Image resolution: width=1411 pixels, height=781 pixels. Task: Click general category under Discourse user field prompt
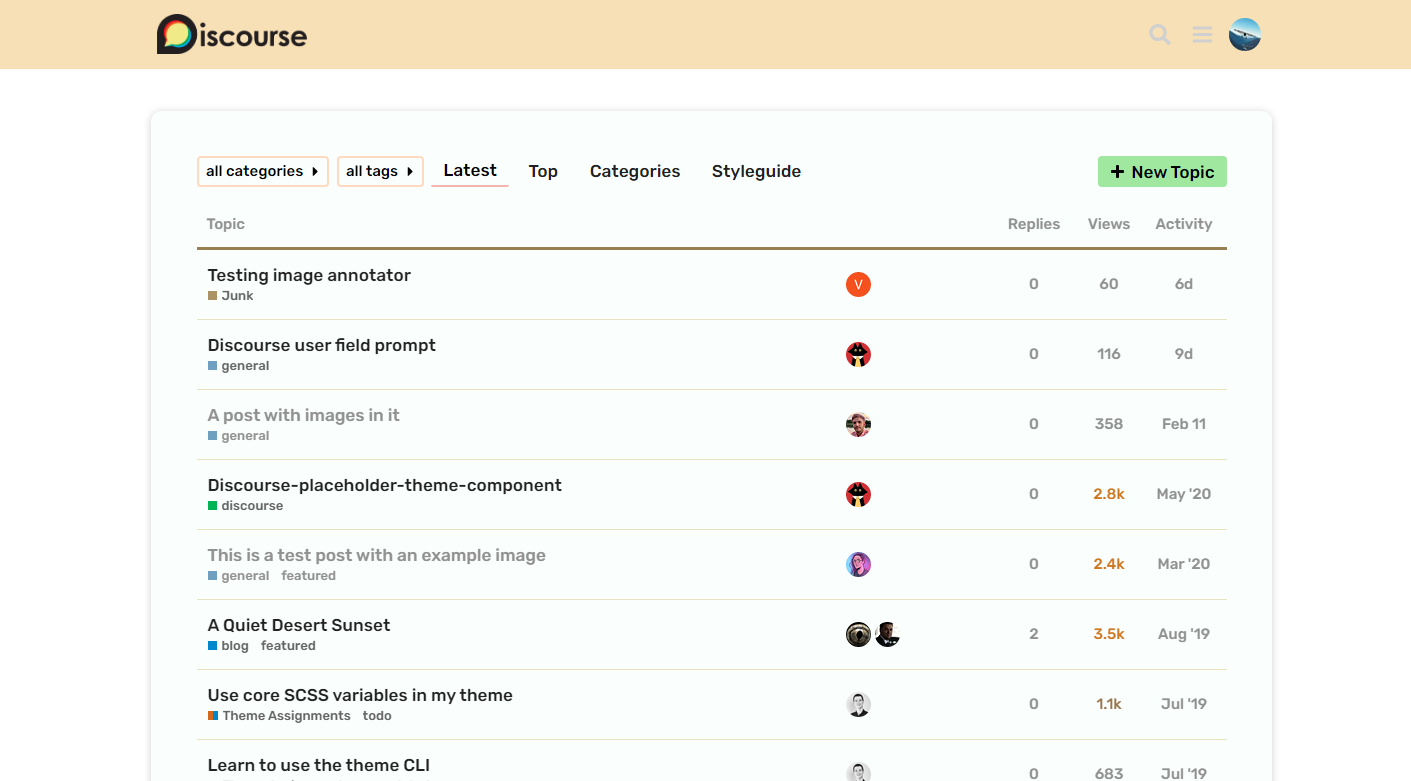239,366
